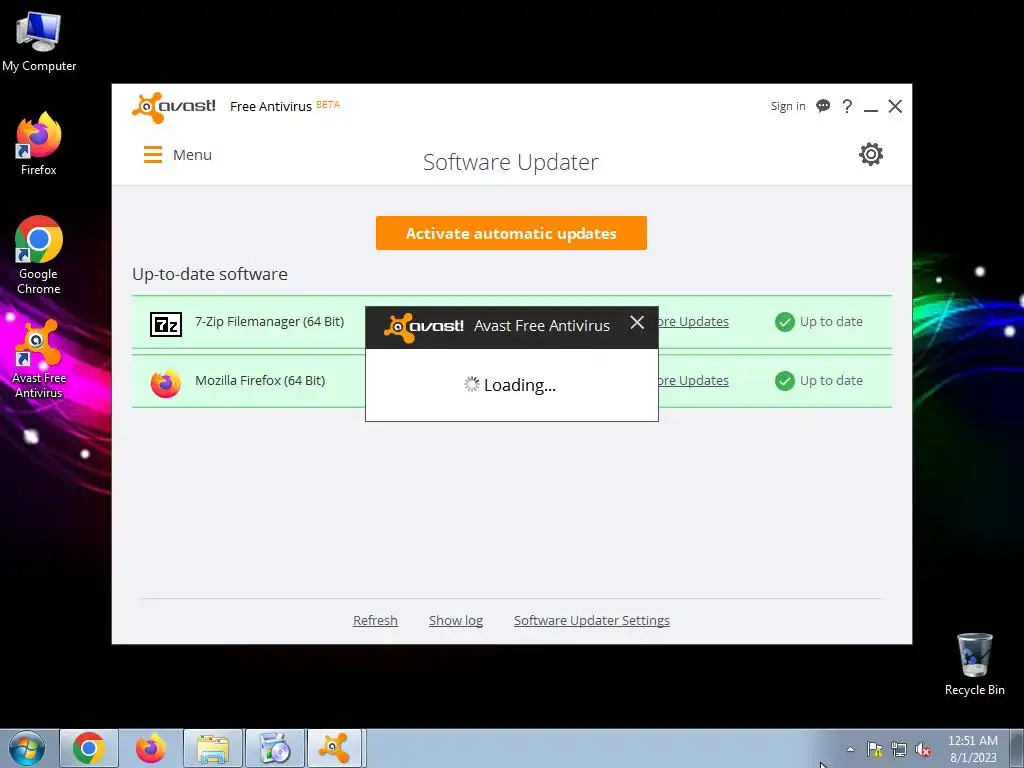Click Avast logo in the Loading popup
This screenshot has height=768, width=1024.
pos(424,327)
